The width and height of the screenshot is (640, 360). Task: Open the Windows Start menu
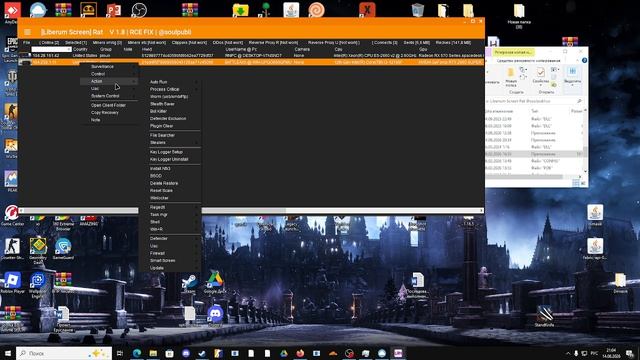click(x=7, y=353)
